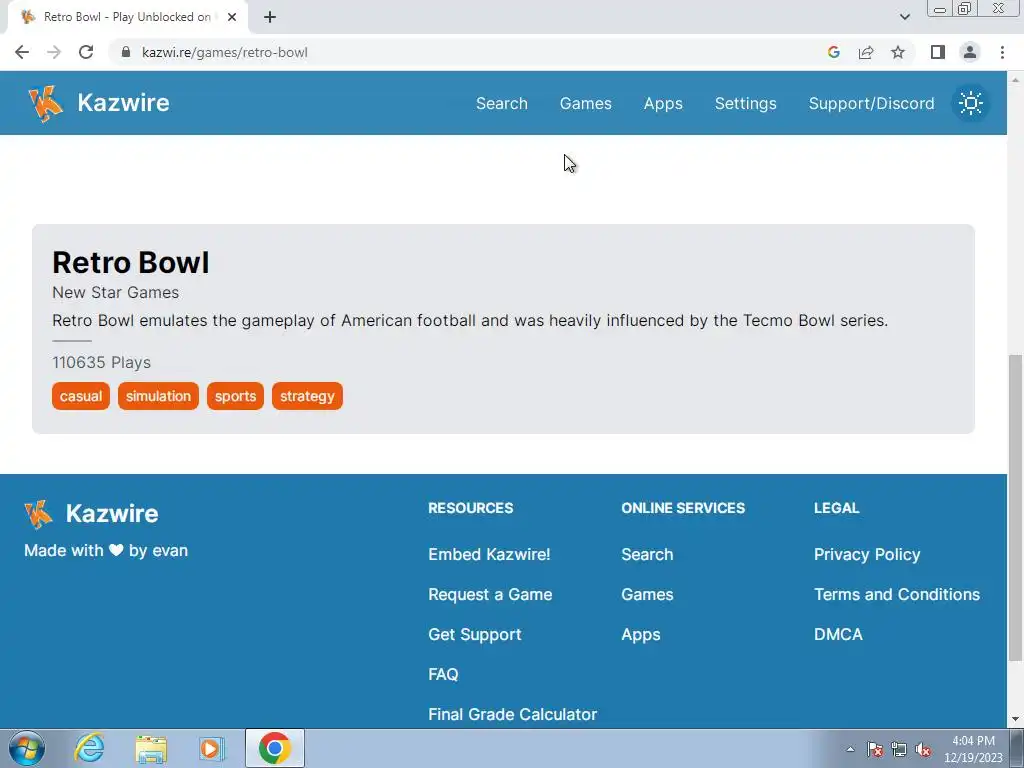Click the sports tag
The image size is (1024, 768).
click(x=235, y=396)
